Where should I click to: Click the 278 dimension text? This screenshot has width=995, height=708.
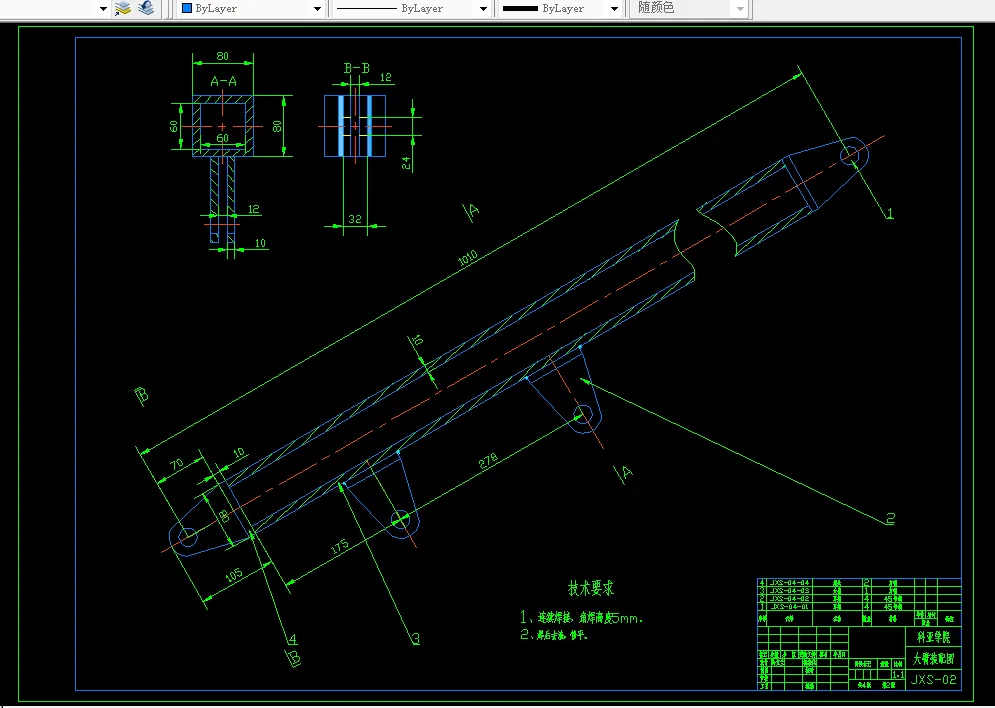click(x=488, y=461)
